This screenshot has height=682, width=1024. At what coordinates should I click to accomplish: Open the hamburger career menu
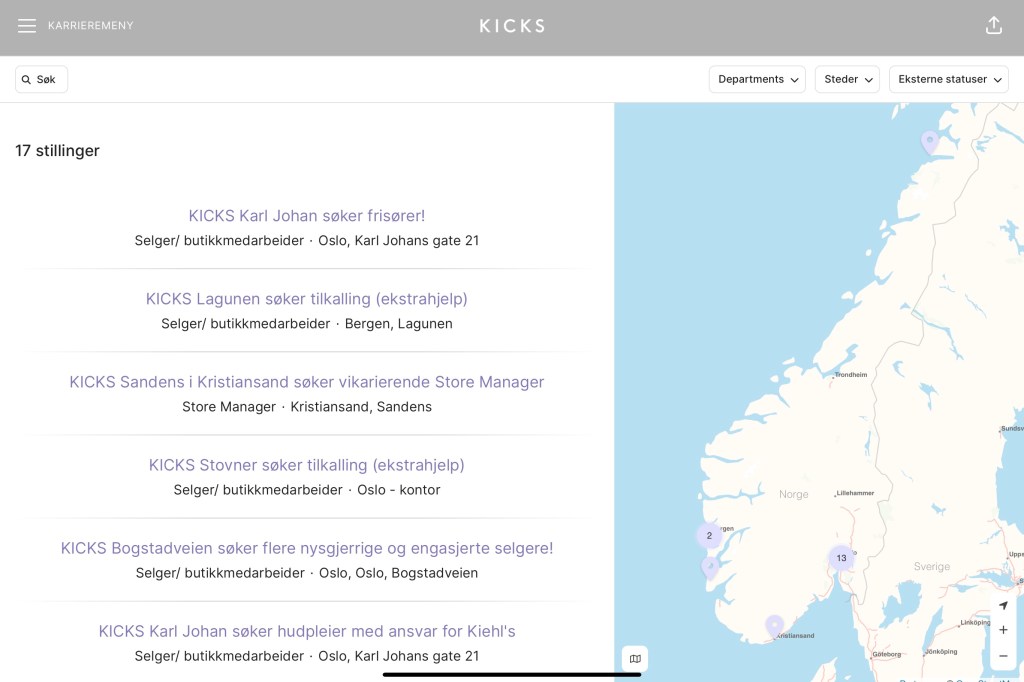(x=27, y=26)
